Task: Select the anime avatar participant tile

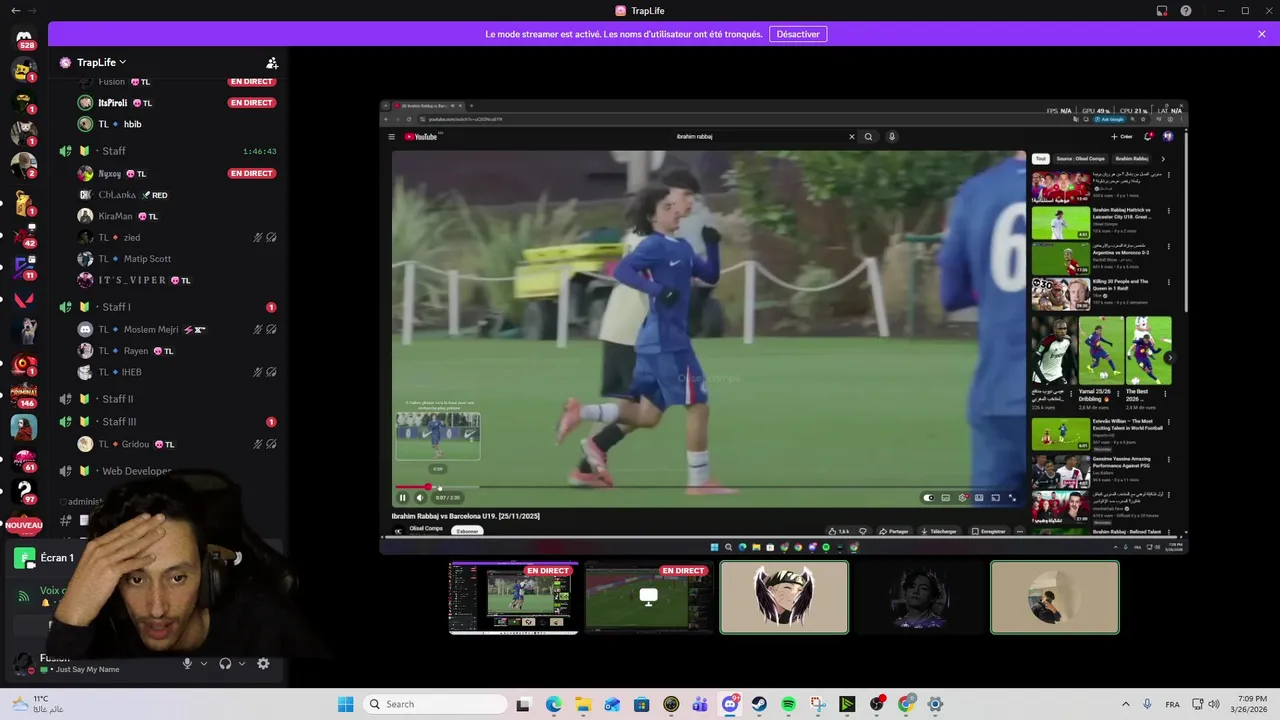Action: click(784, 597)
